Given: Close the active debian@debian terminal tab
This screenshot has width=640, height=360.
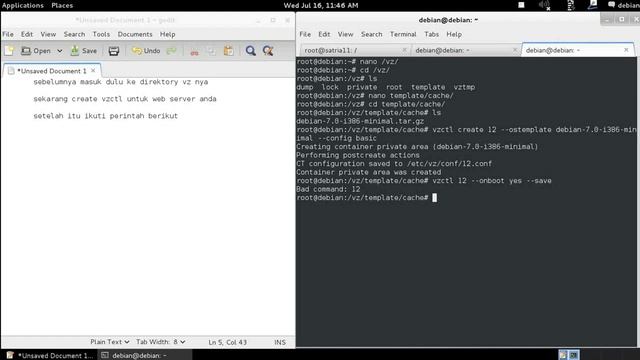Looking at the screenshot, I should [x=626, y=50].
